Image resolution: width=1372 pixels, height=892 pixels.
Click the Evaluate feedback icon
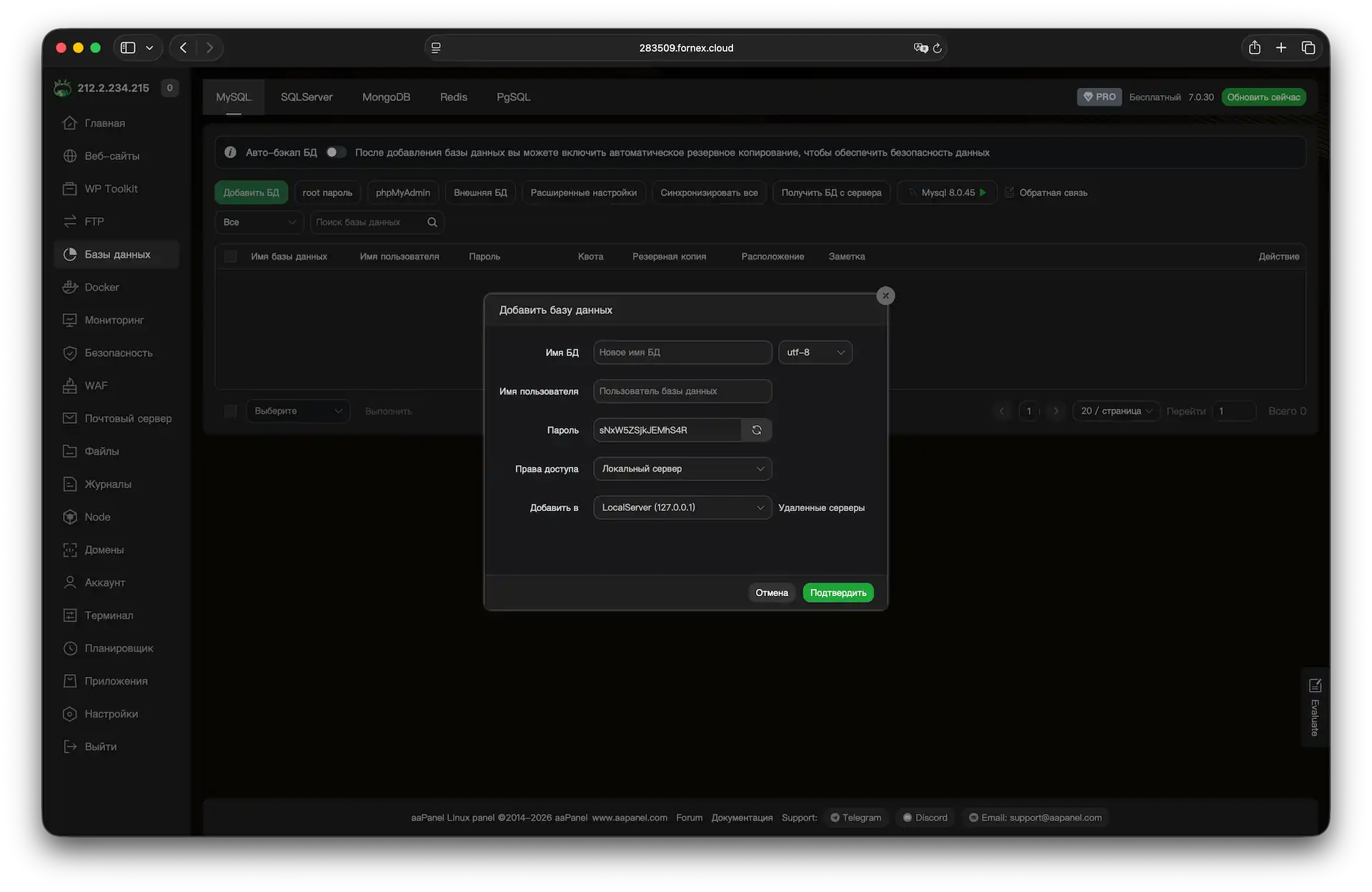(1315, 686)
